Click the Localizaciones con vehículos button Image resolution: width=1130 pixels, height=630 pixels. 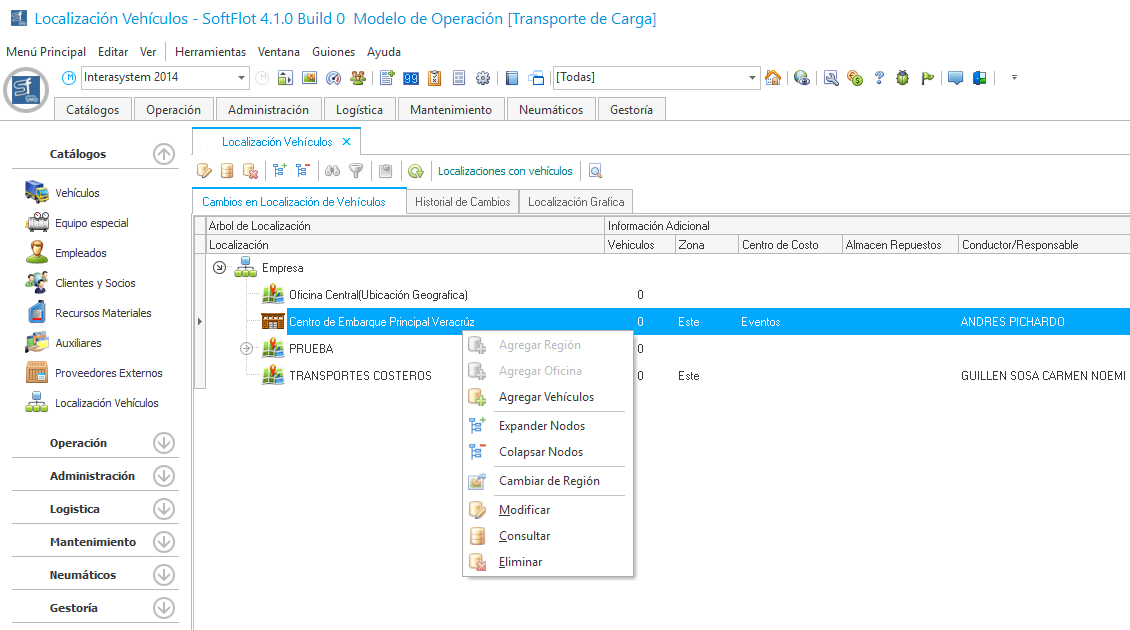pos(505,171)
